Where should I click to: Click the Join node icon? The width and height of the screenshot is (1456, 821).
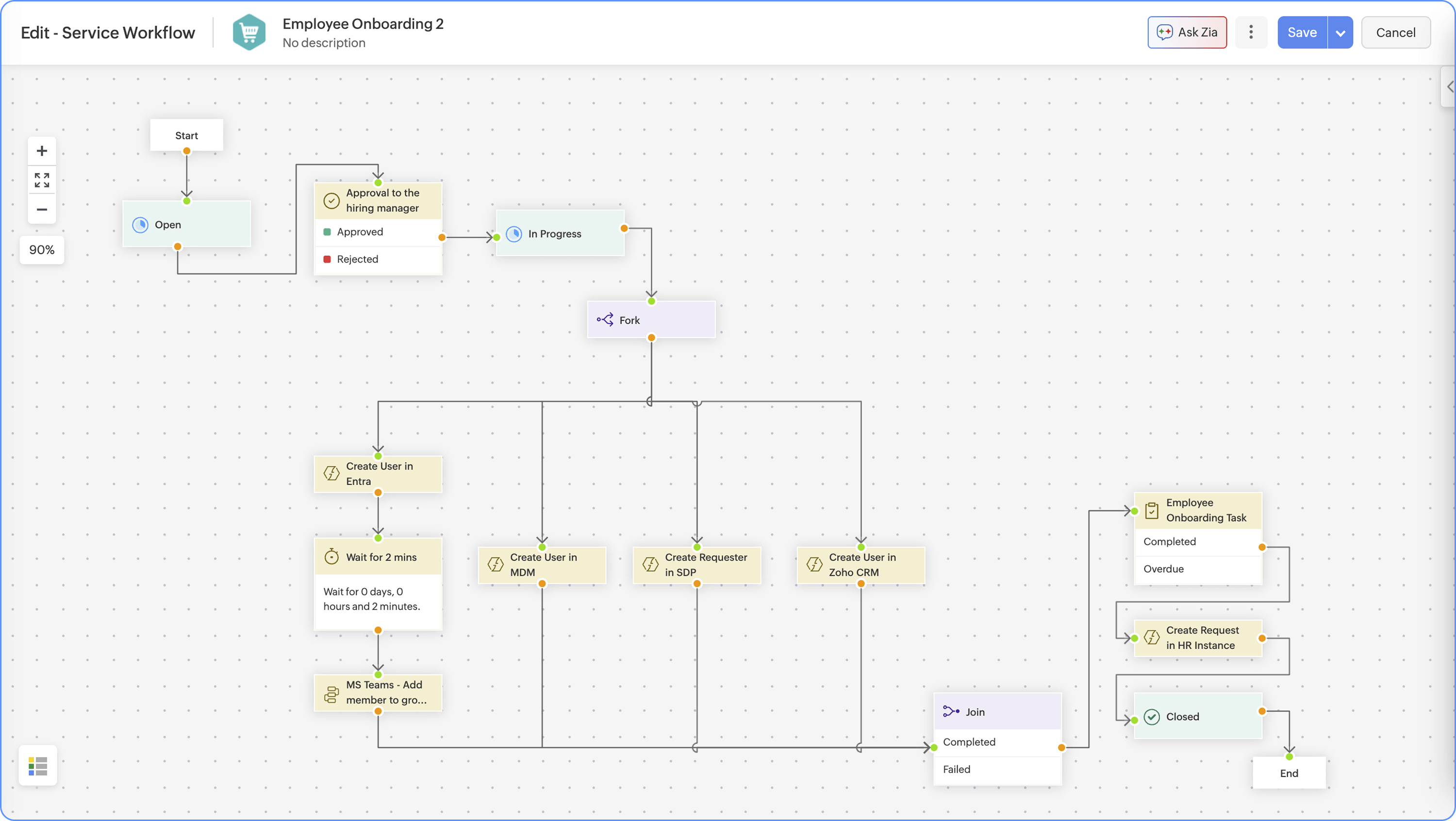pos(951,711)
